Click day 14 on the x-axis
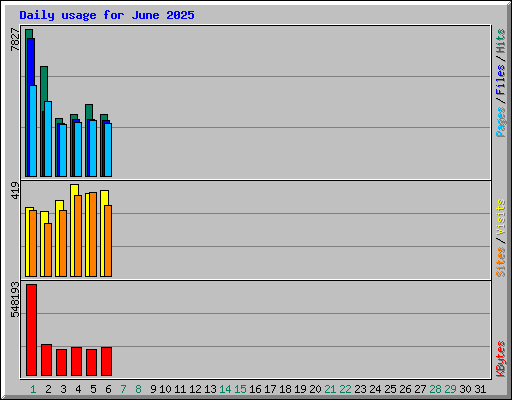This screenshot has width=512, height=400. point(225,389)
